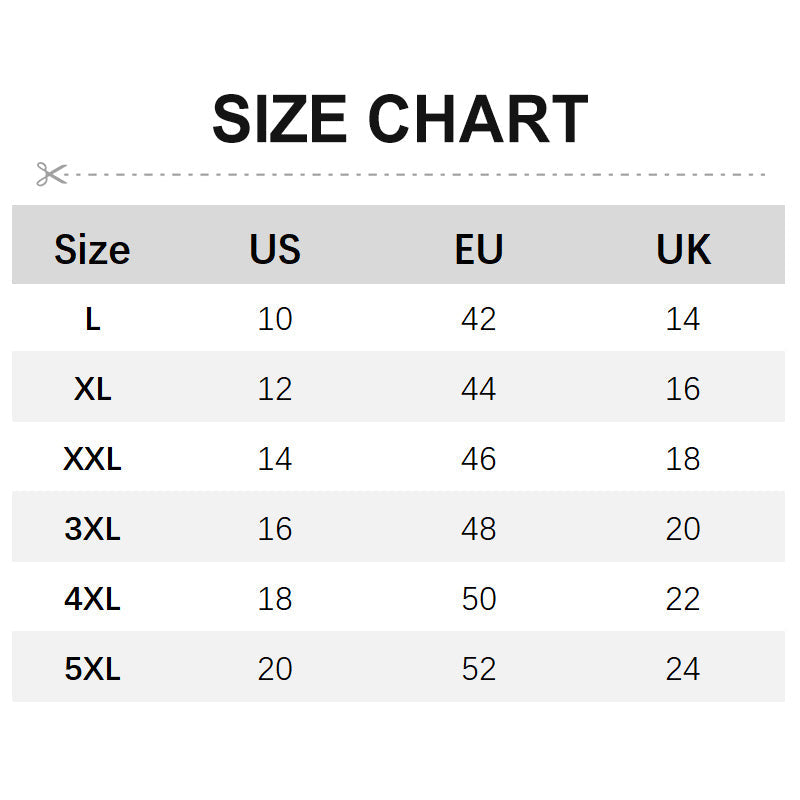Click the SIZE CHART title
This screenshot has width=800, height=800.
400,120
